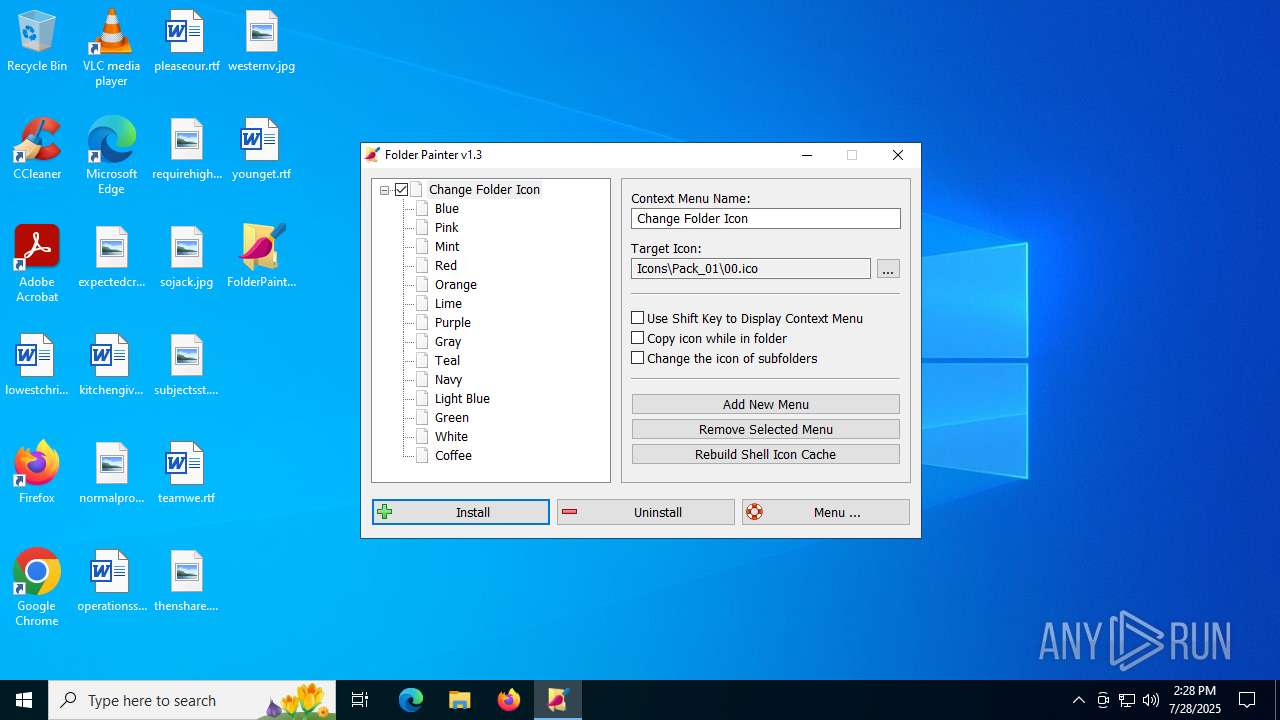Select kitchengiv document on desktop
This screenshot has height=720, width=1280.
(x=111, y=366)
